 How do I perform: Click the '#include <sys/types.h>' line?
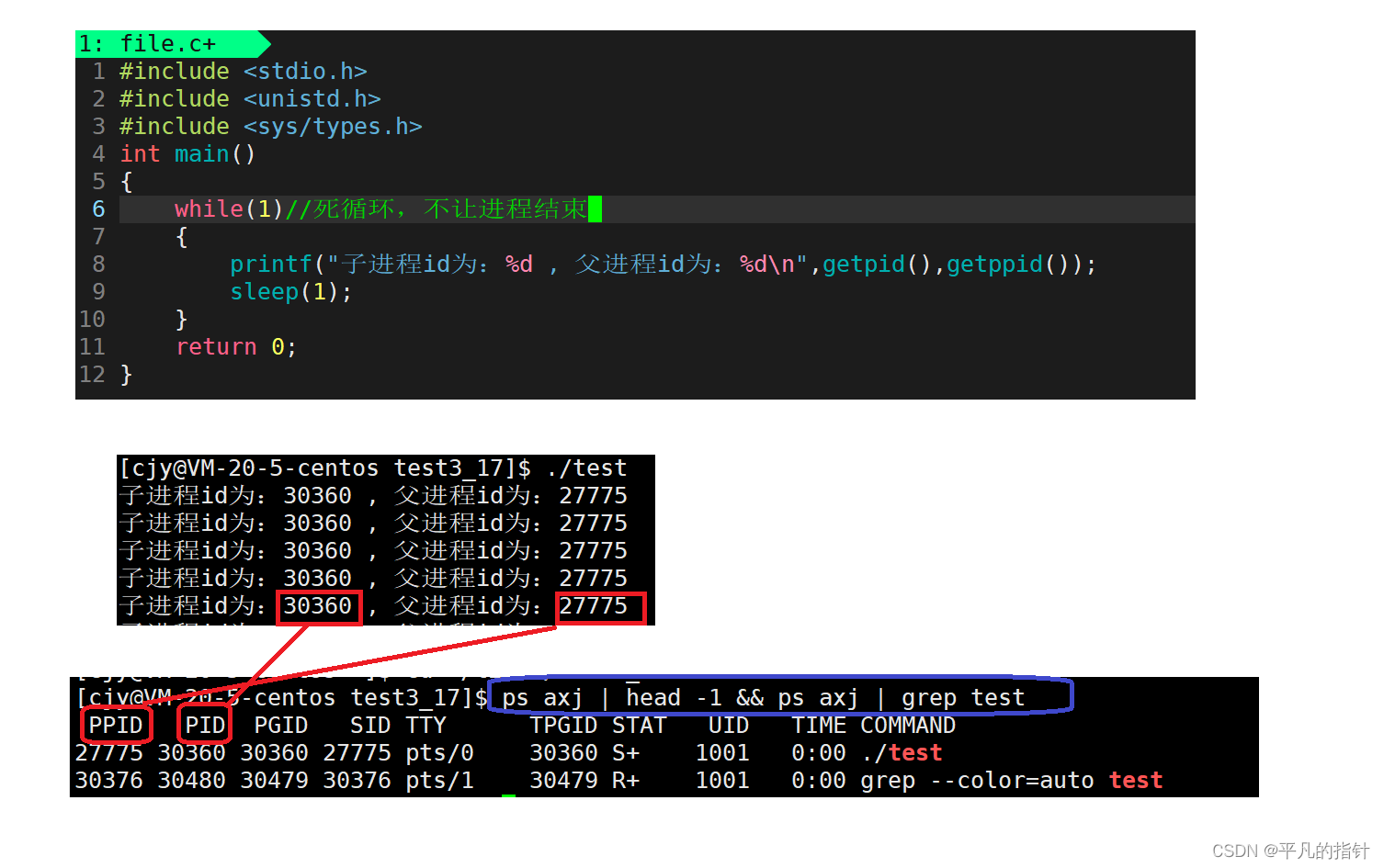(270, 126)
